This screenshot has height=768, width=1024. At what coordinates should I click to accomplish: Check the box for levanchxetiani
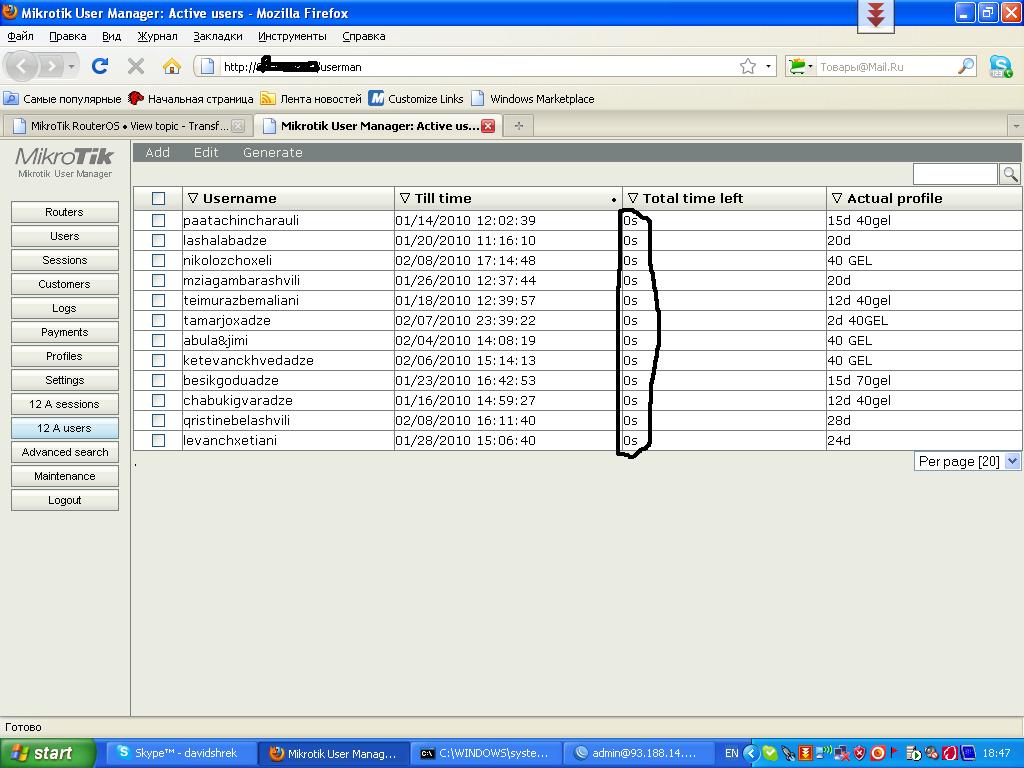158,440
